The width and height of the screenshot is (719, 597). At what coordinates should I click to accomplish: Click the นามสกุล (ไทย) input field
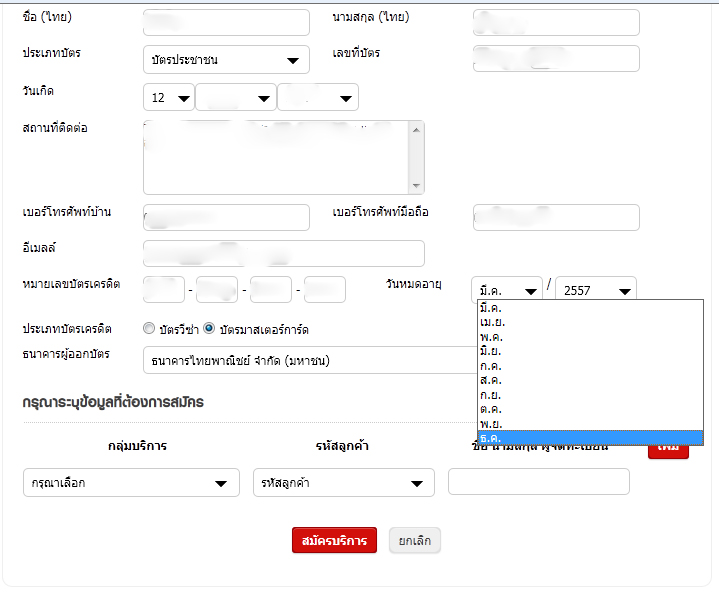pyautogui.click(x=556, y=22)
